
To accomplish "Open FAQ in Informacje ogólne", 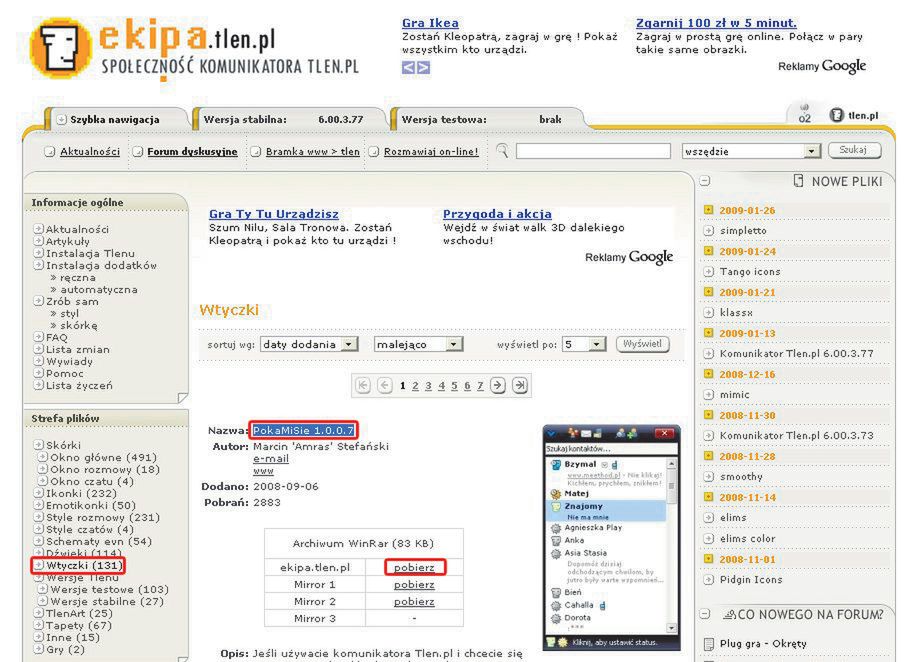I will click(x=57, y=337).
